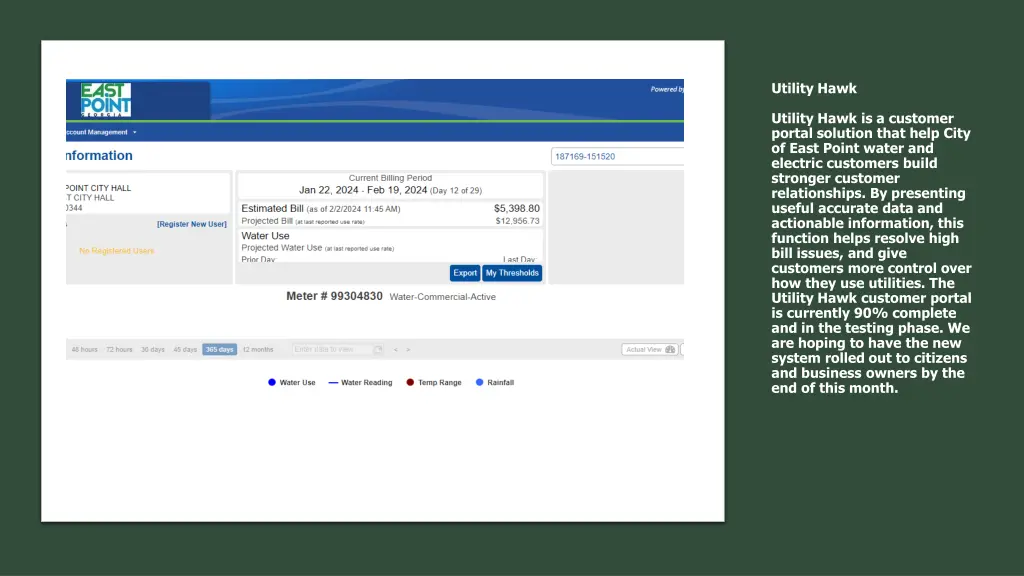Click the Projected Bill amount $12,956.73
This screenshot has height=576, width=1024.
tap(517, 221)
